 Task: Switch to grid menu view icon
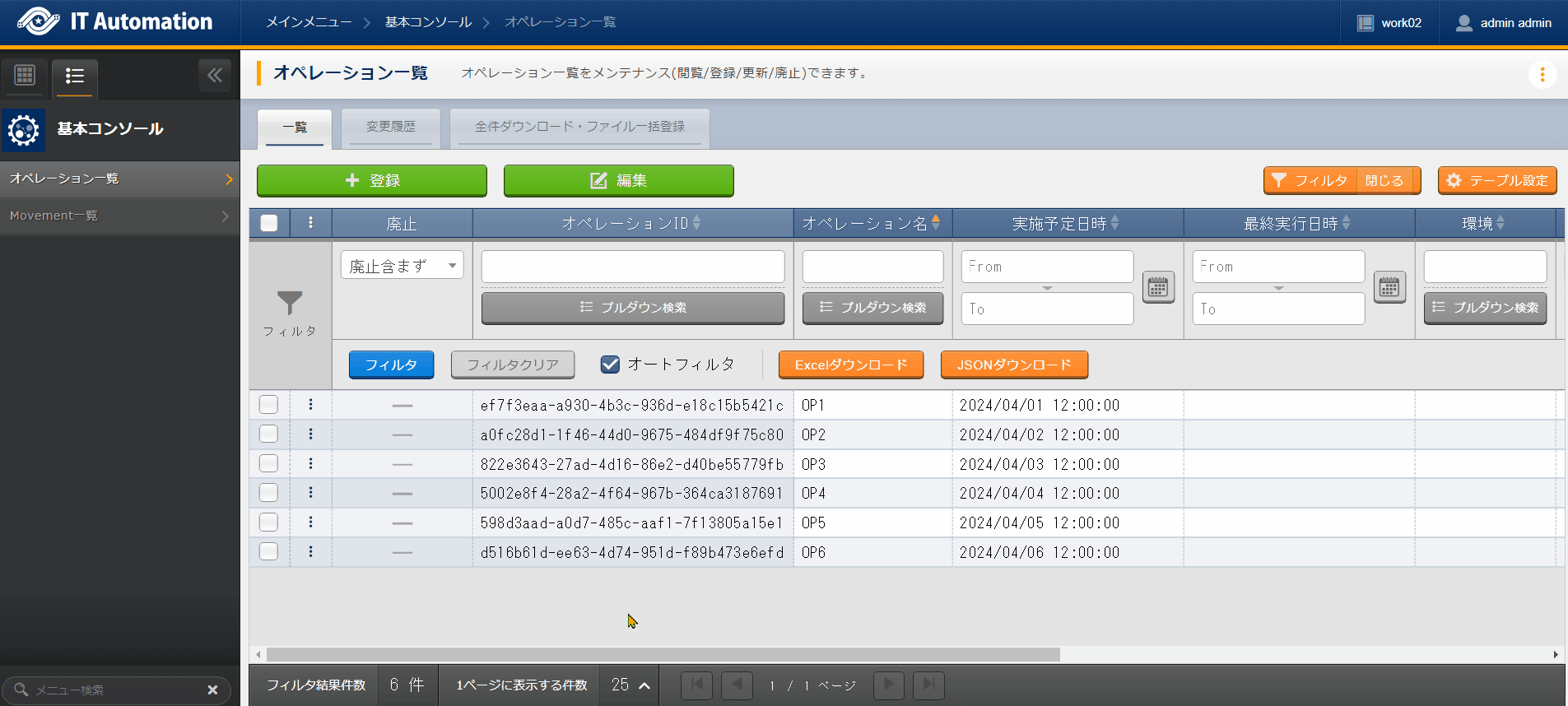pos(25,76)
